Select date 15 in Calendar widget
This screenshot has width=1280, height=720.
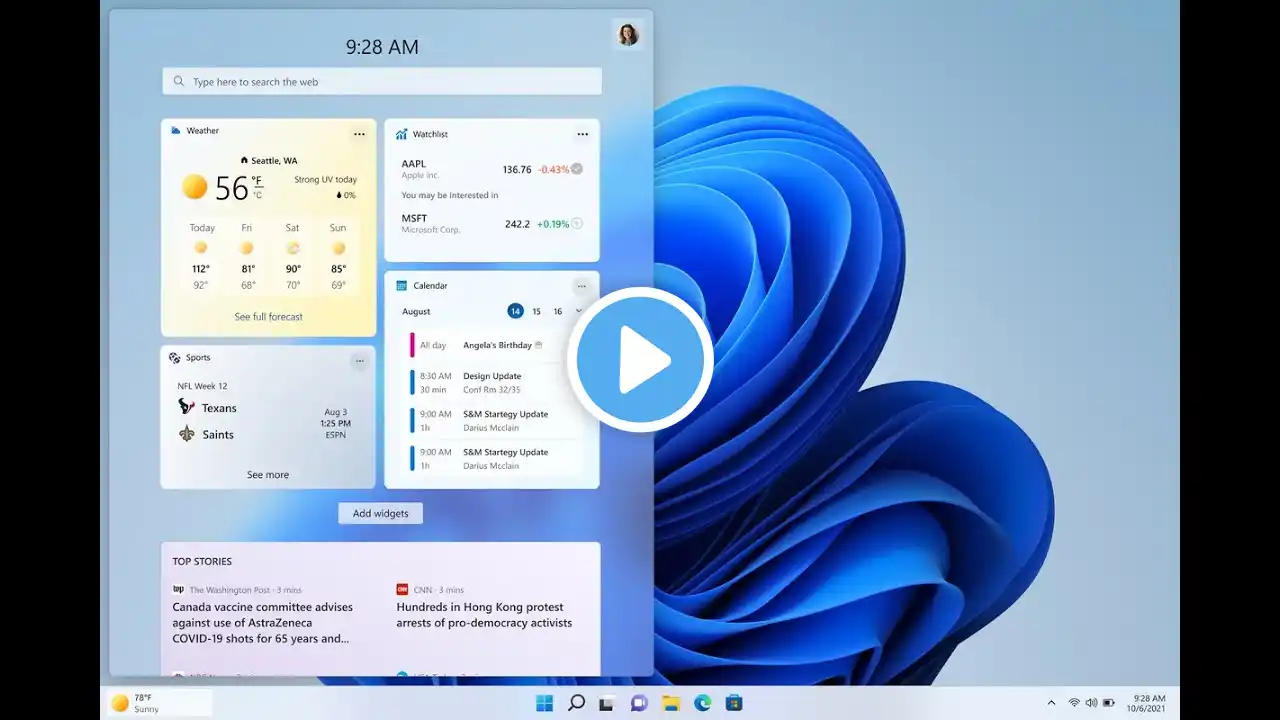pyautogui.click(x=536, y=311)
